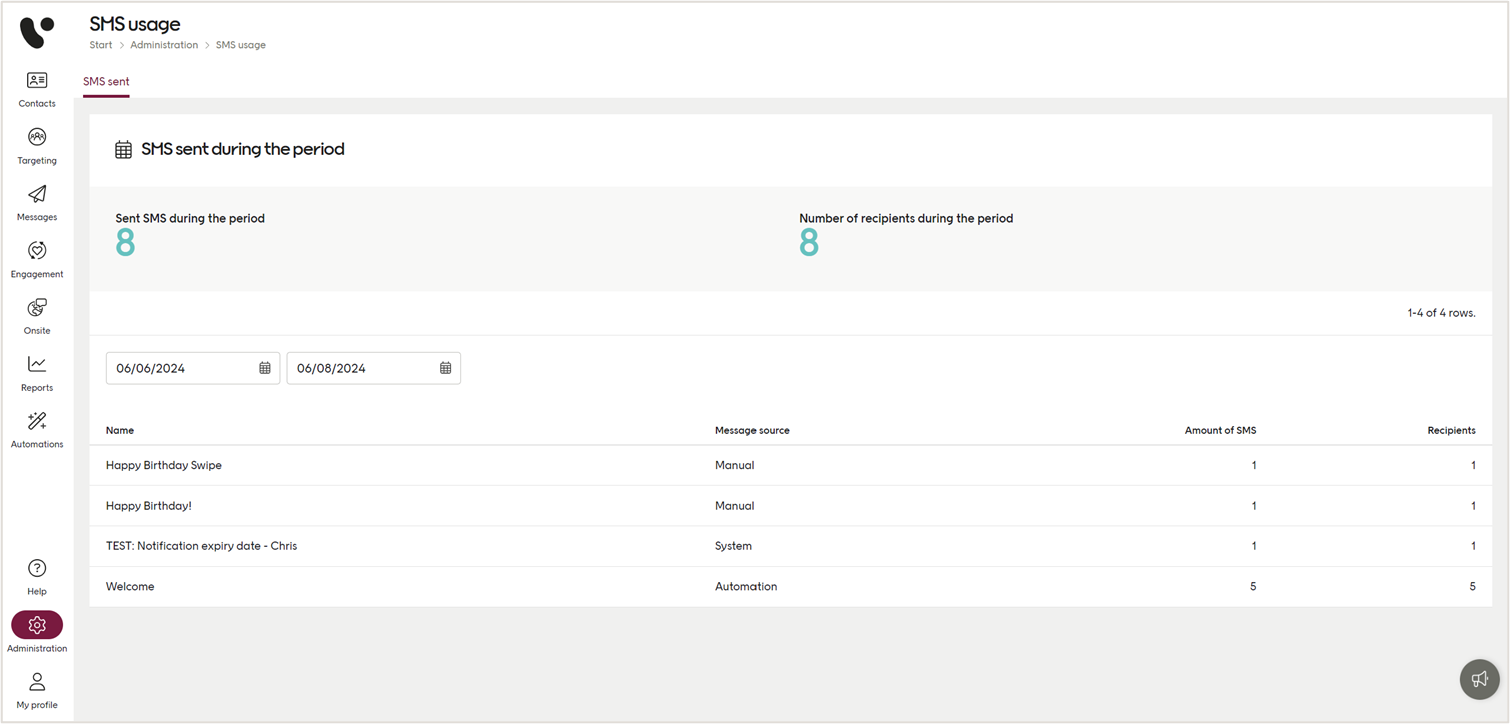Click the Administration breadcrumb link
This screenshot has height=724, width=1510.
pyautogui.click(x=164, y=45)
